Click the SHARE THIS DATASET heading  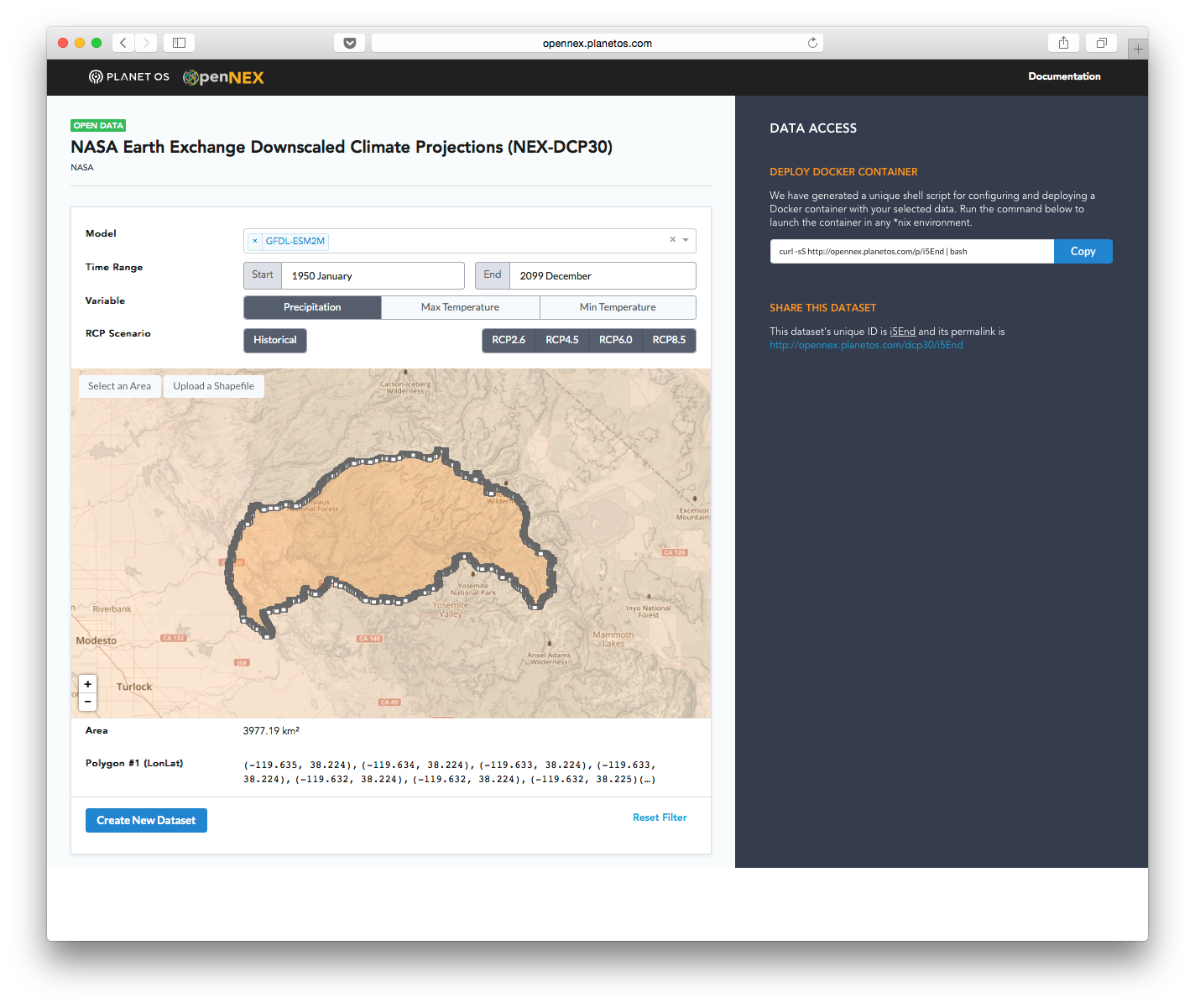click(x=822, y=308)
